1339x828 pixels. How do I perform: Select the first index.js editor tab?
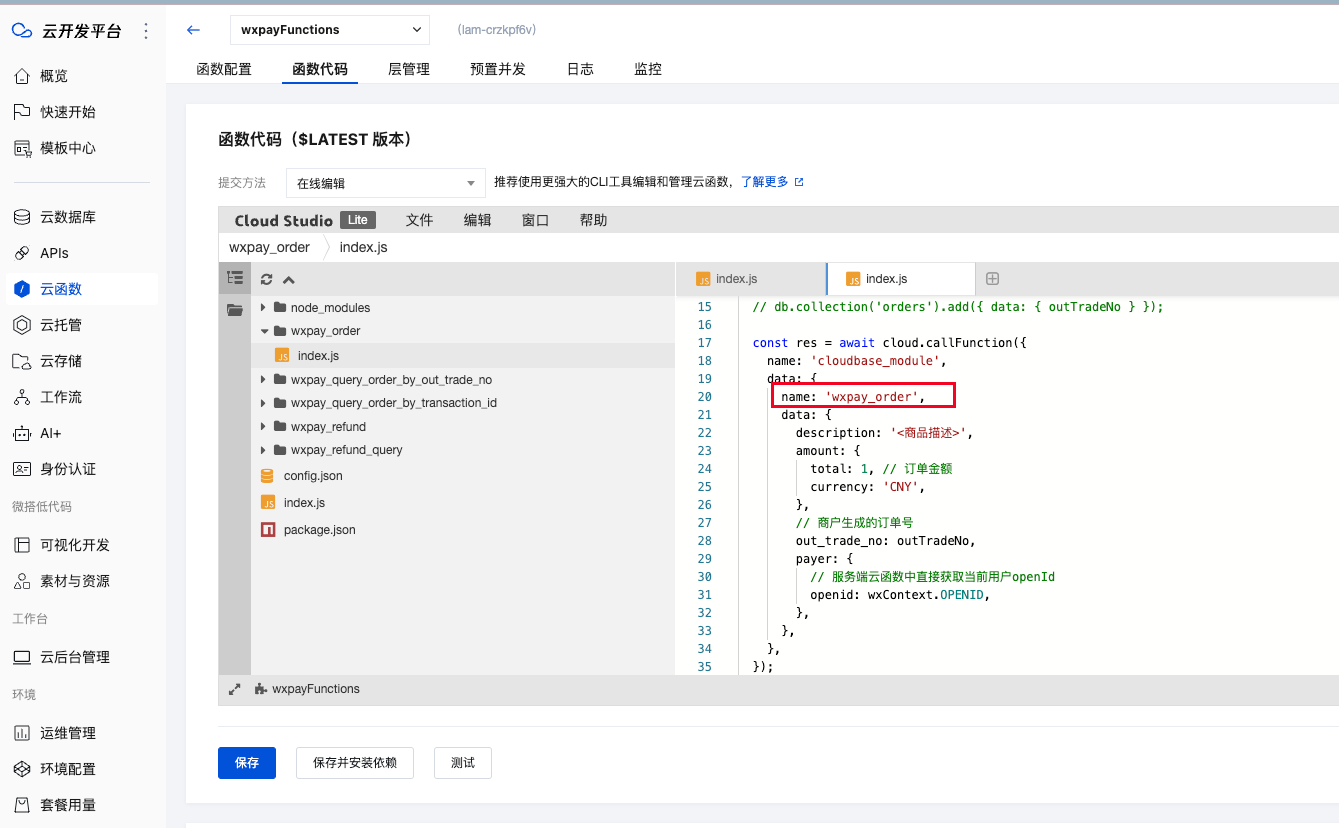(x=751, y=279)
